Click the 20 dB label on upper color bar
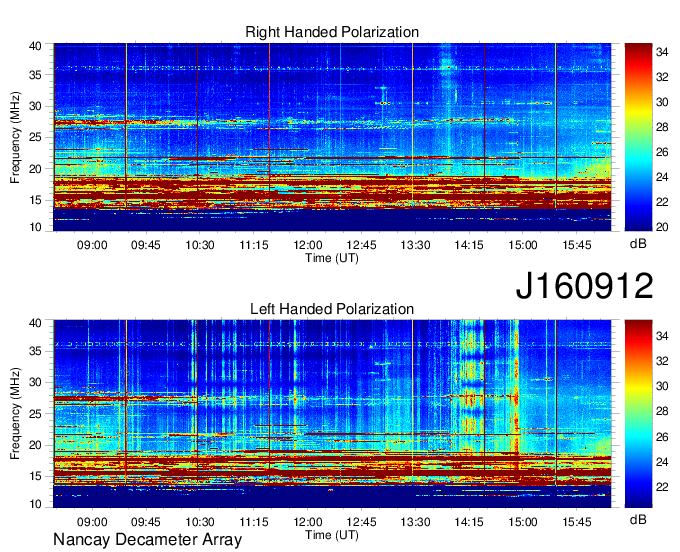The image size is (680, 552). tap(662, 227)
